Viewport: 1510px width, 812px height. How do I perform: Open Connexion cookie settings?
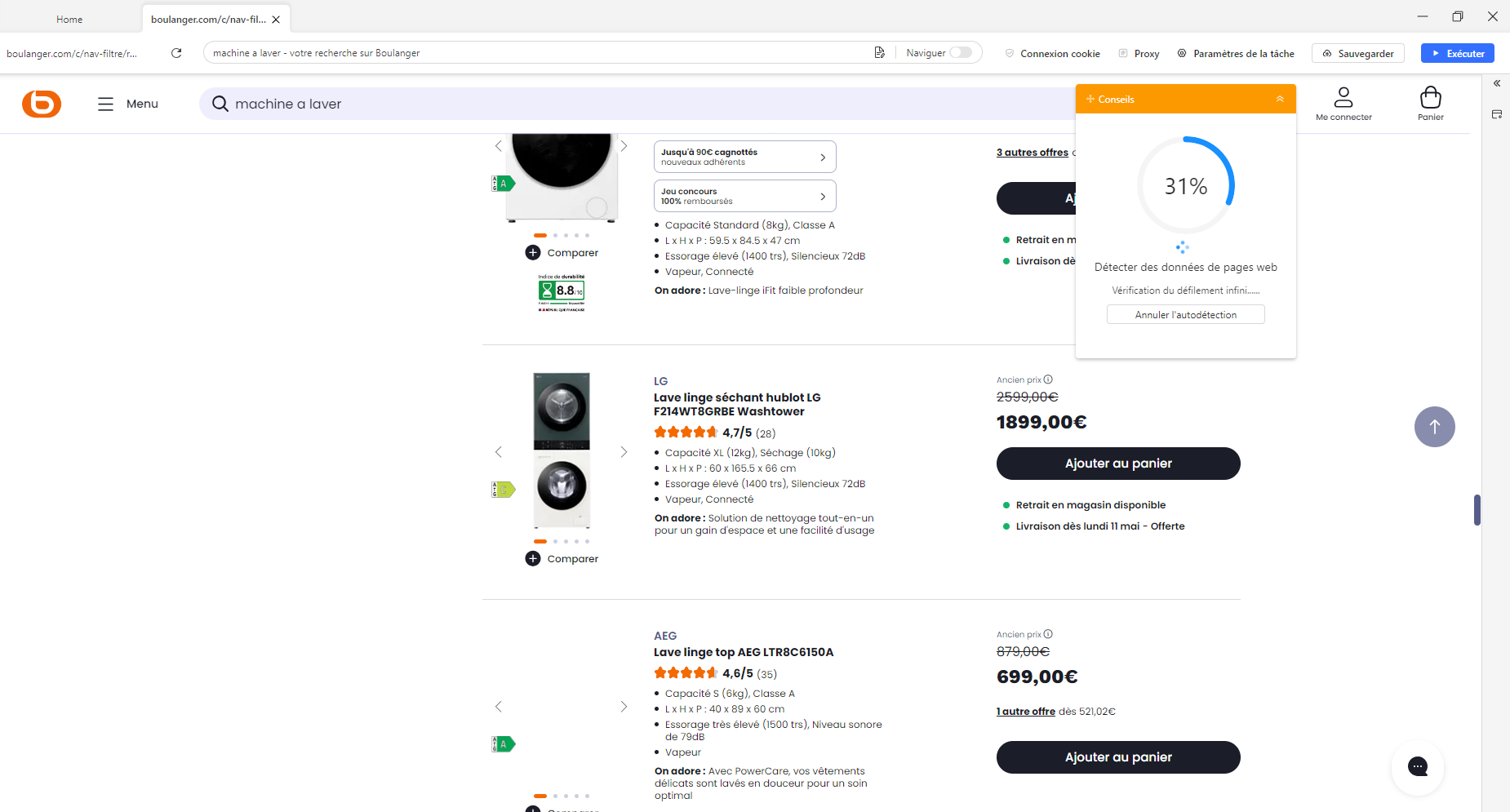[1053, 53]
